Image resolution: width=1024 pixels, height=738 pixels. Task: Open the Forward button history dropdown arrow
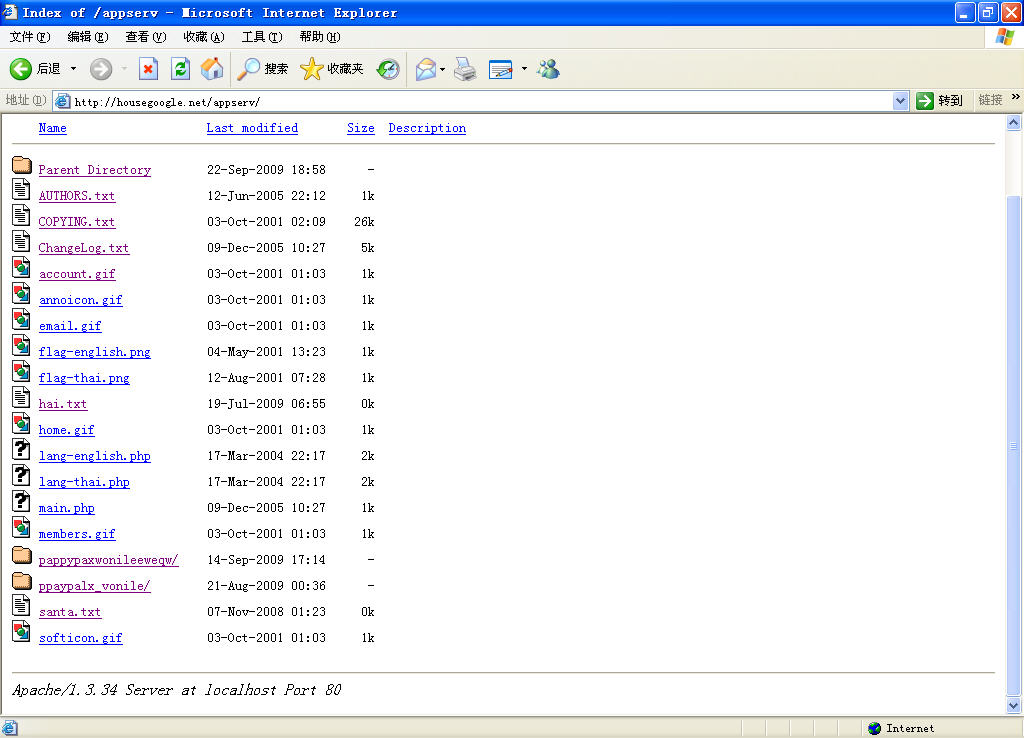coord(124,69)
